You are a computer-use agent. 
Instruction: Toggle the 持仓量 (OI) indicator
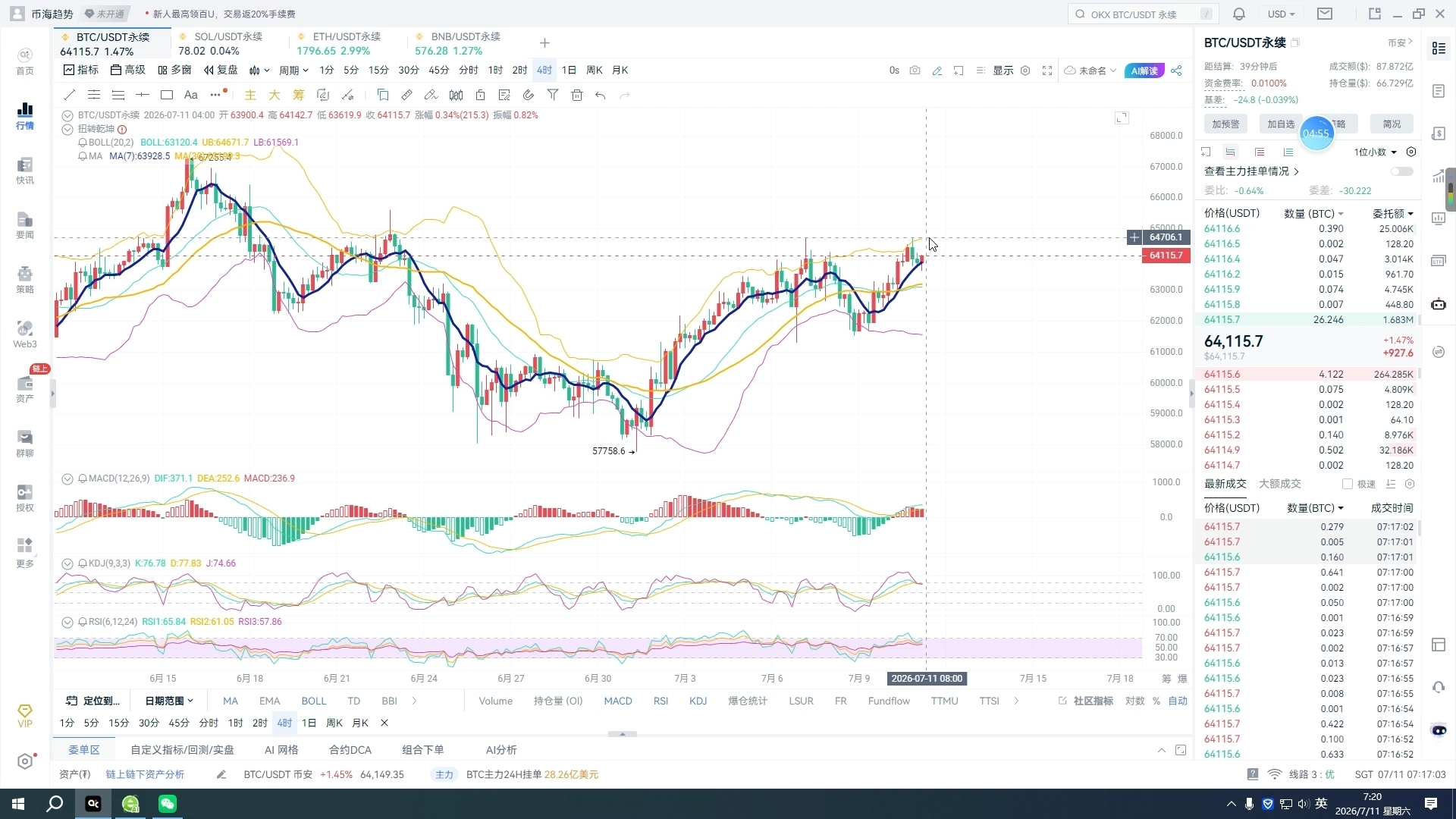(558, 701)
